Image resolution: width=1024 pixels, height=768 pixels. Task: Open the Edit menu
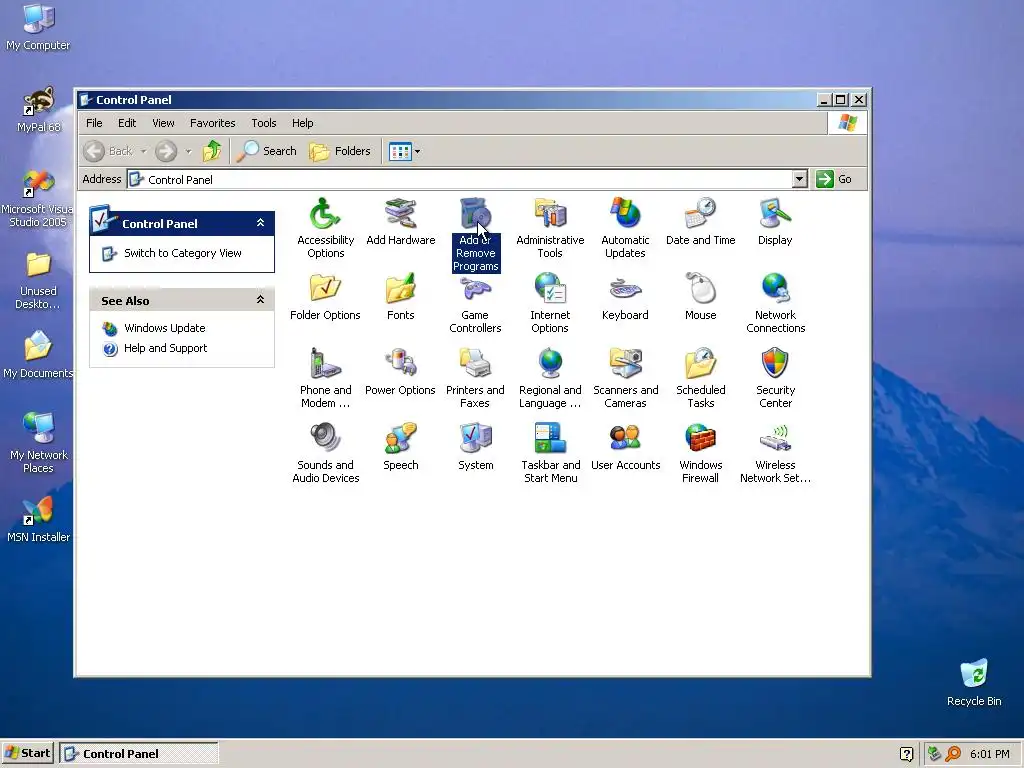127,123
